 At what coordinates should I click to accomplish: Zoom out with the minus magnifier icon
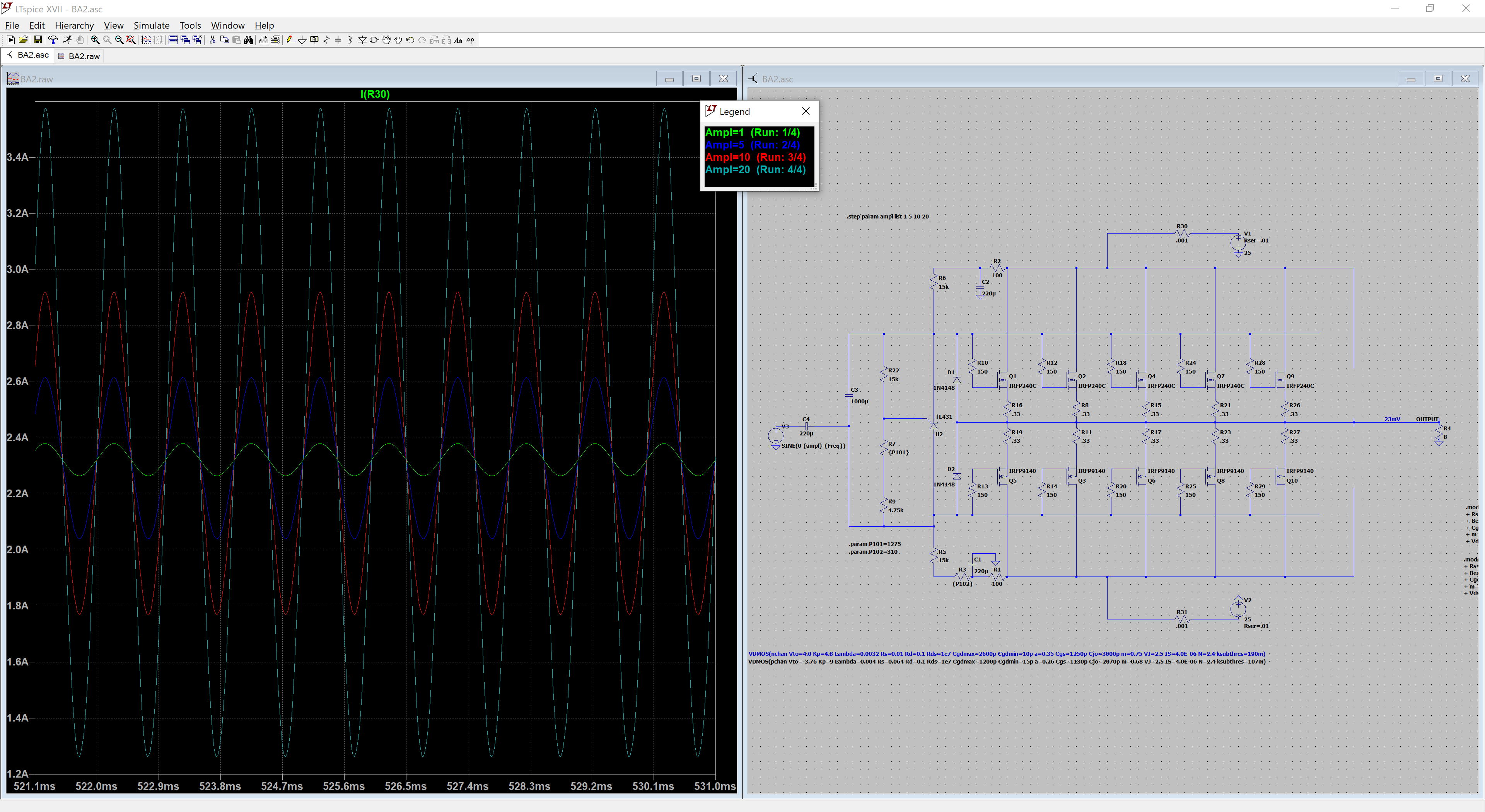pos(119,40)
